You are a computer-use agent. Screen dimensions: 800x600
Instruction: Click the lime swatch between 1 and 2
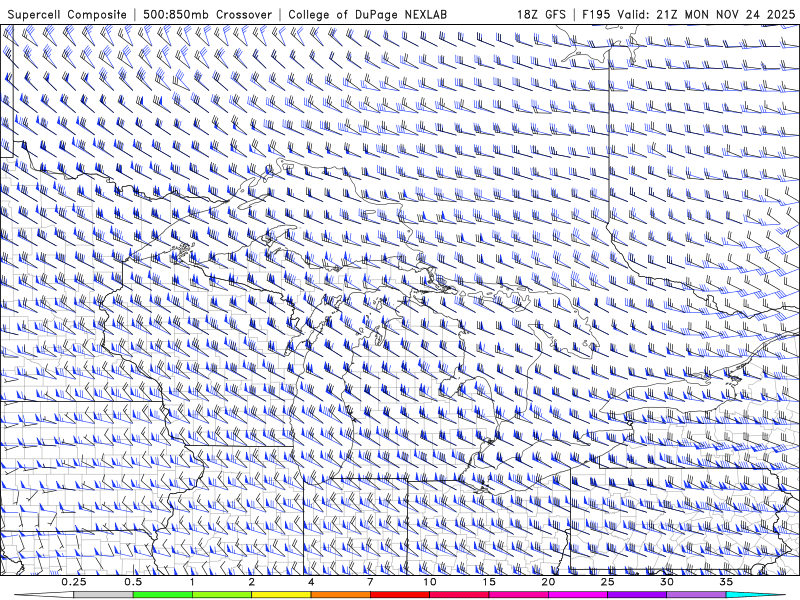pyautogui.click(x=222, y=595)
